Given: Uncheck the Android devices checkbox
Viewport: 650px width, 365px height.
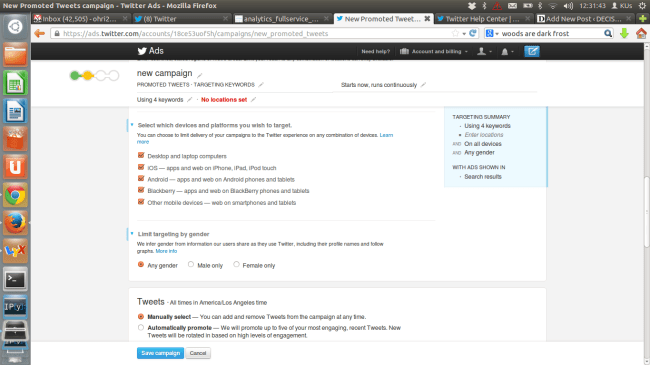Looking at the screenshot, I should coord(141,179).
